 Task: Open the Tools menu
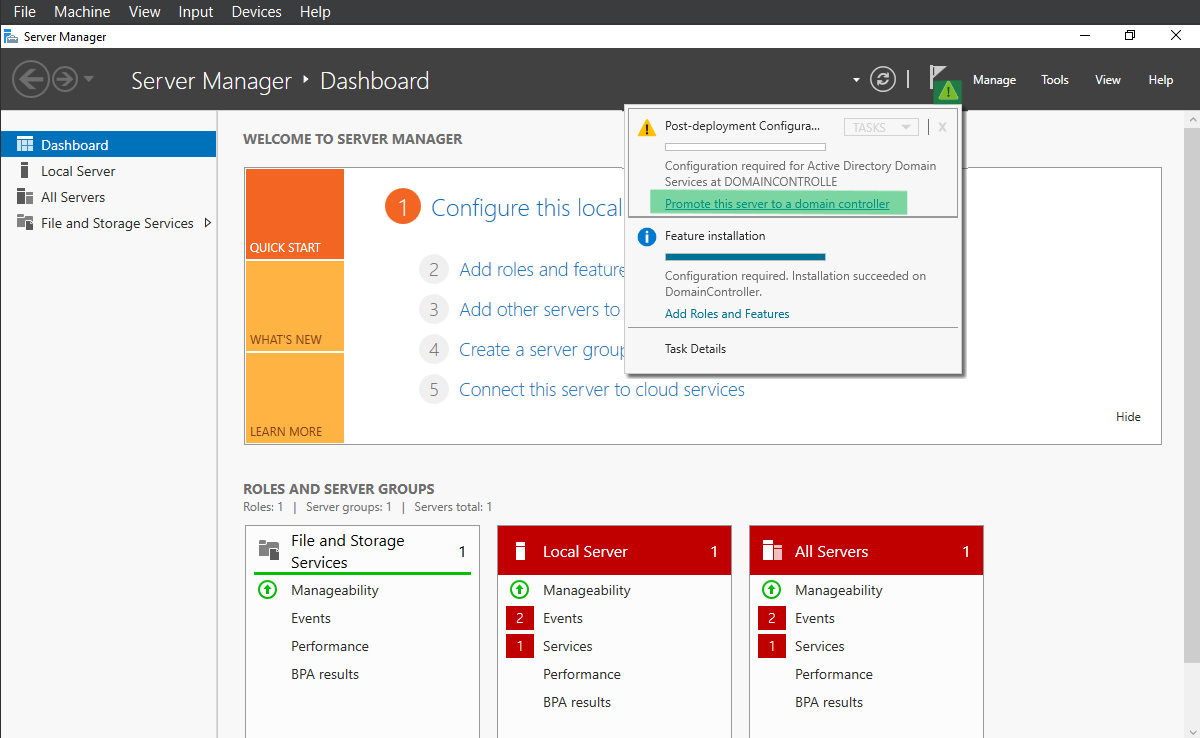pyautogui.click(x=1055, y=80)
